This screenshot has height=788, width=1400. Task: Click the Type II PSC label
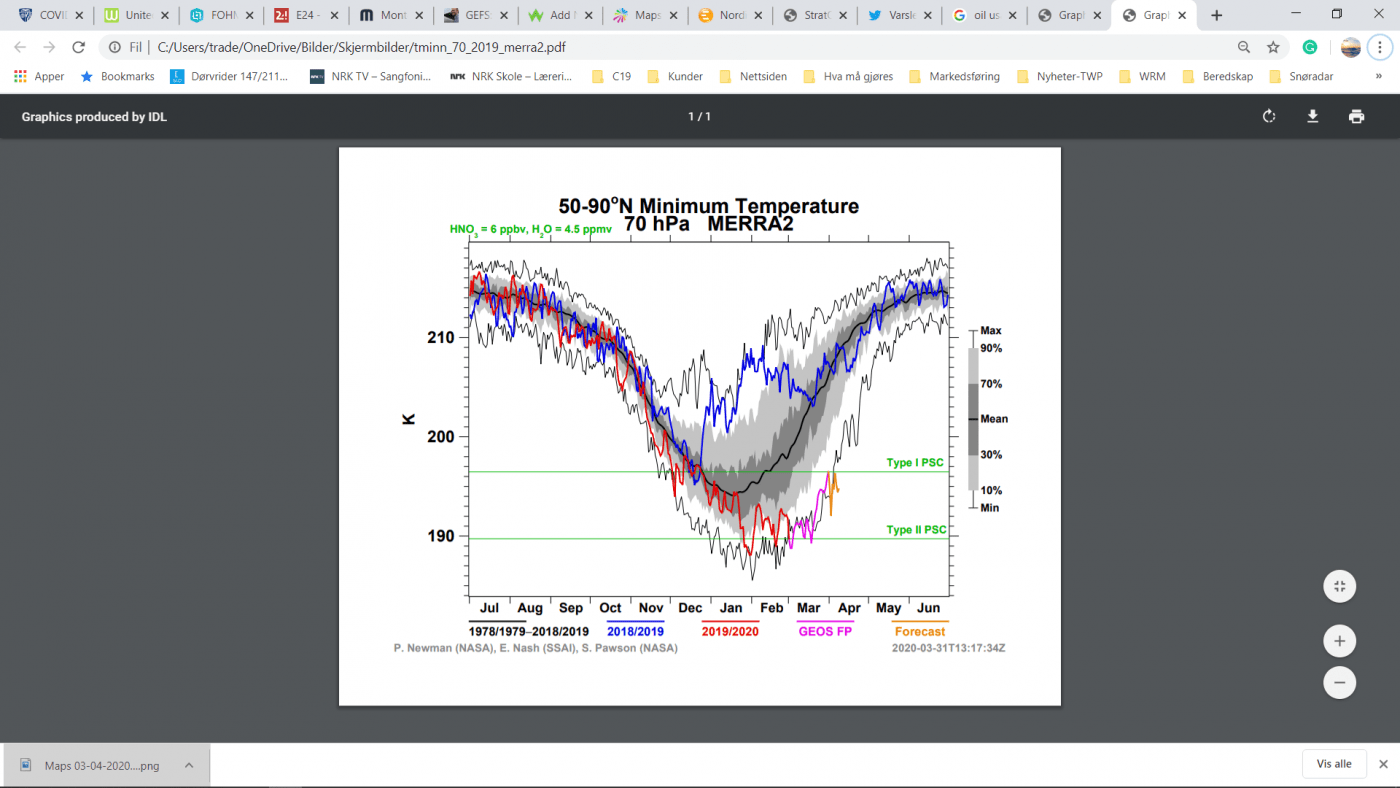click(x=916, y=530)
